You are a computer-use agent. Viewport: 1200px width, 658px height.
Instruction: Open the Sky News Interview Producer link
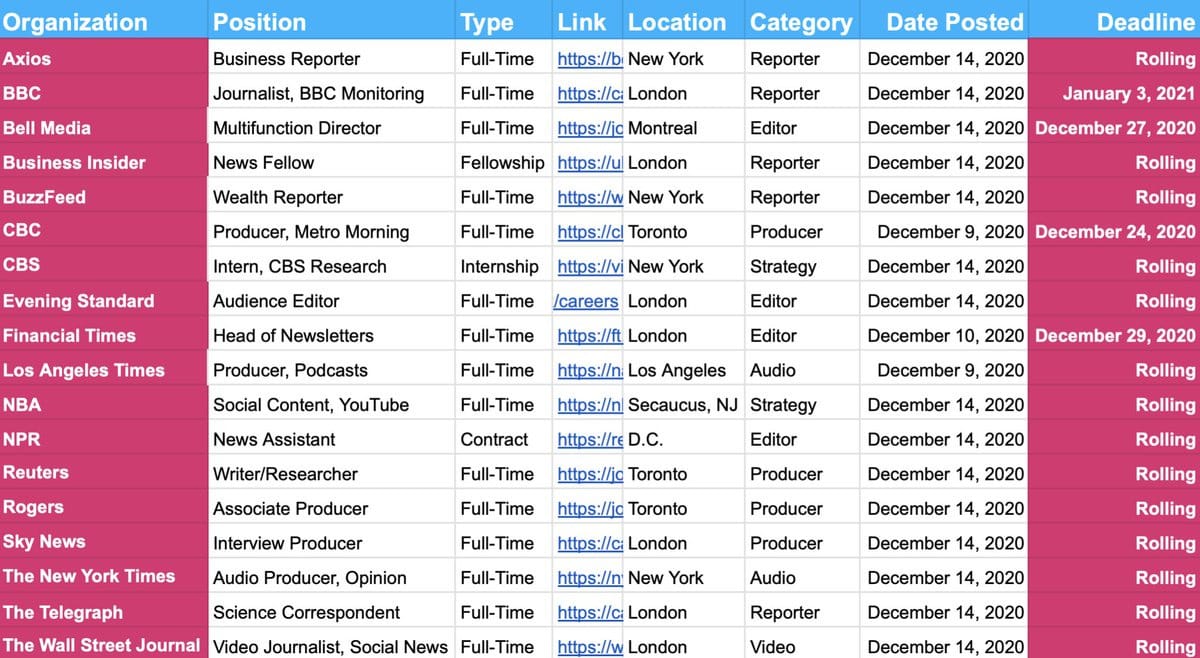tap(589, 543)
